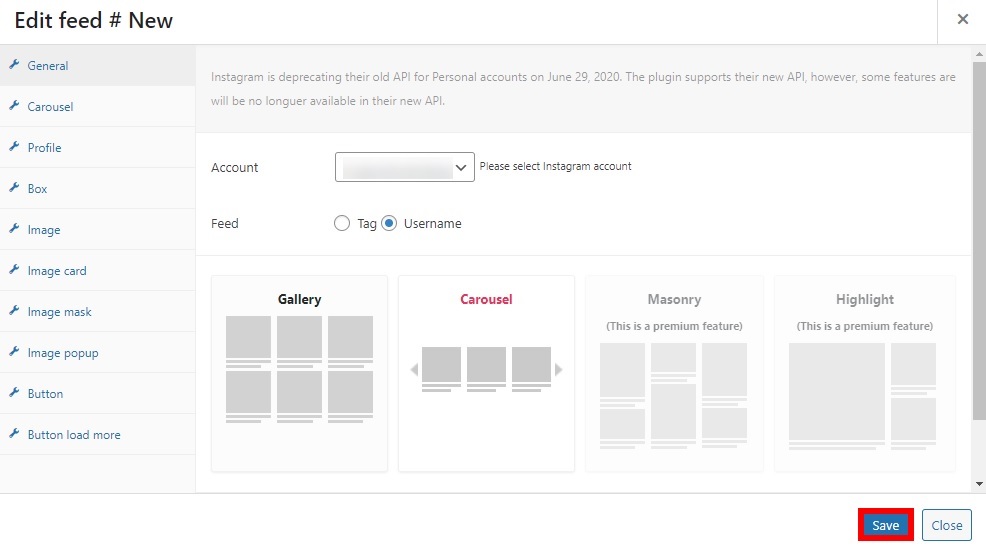Click the wrench icon beside Image mask
Screen dimensions: 986x552
click(14, 311)
